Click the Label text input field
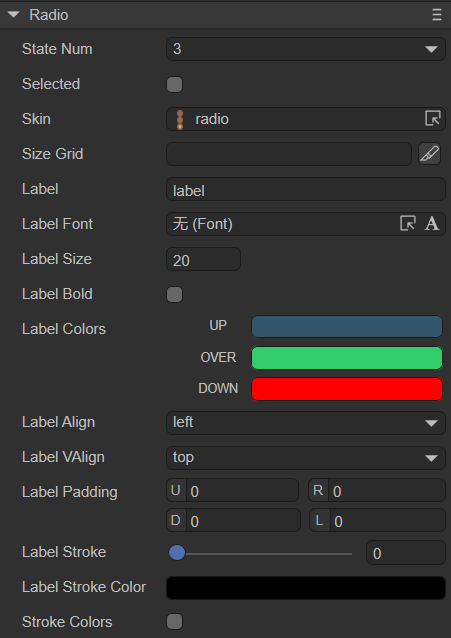Screen dimensions: 451x638 click(x=306, y=189)
